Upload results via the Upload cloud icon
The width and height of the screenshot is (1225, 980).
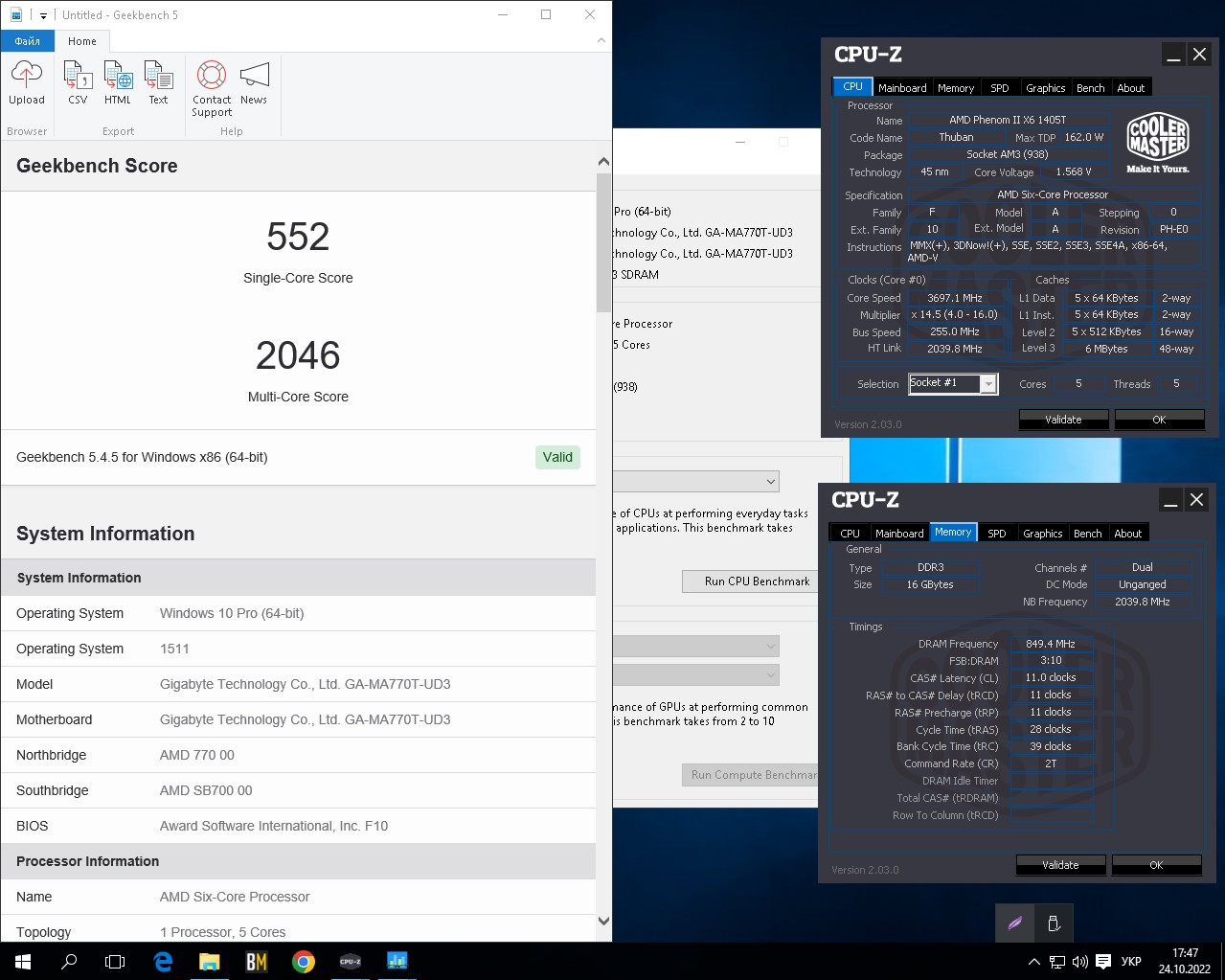[x=27, y=83]
